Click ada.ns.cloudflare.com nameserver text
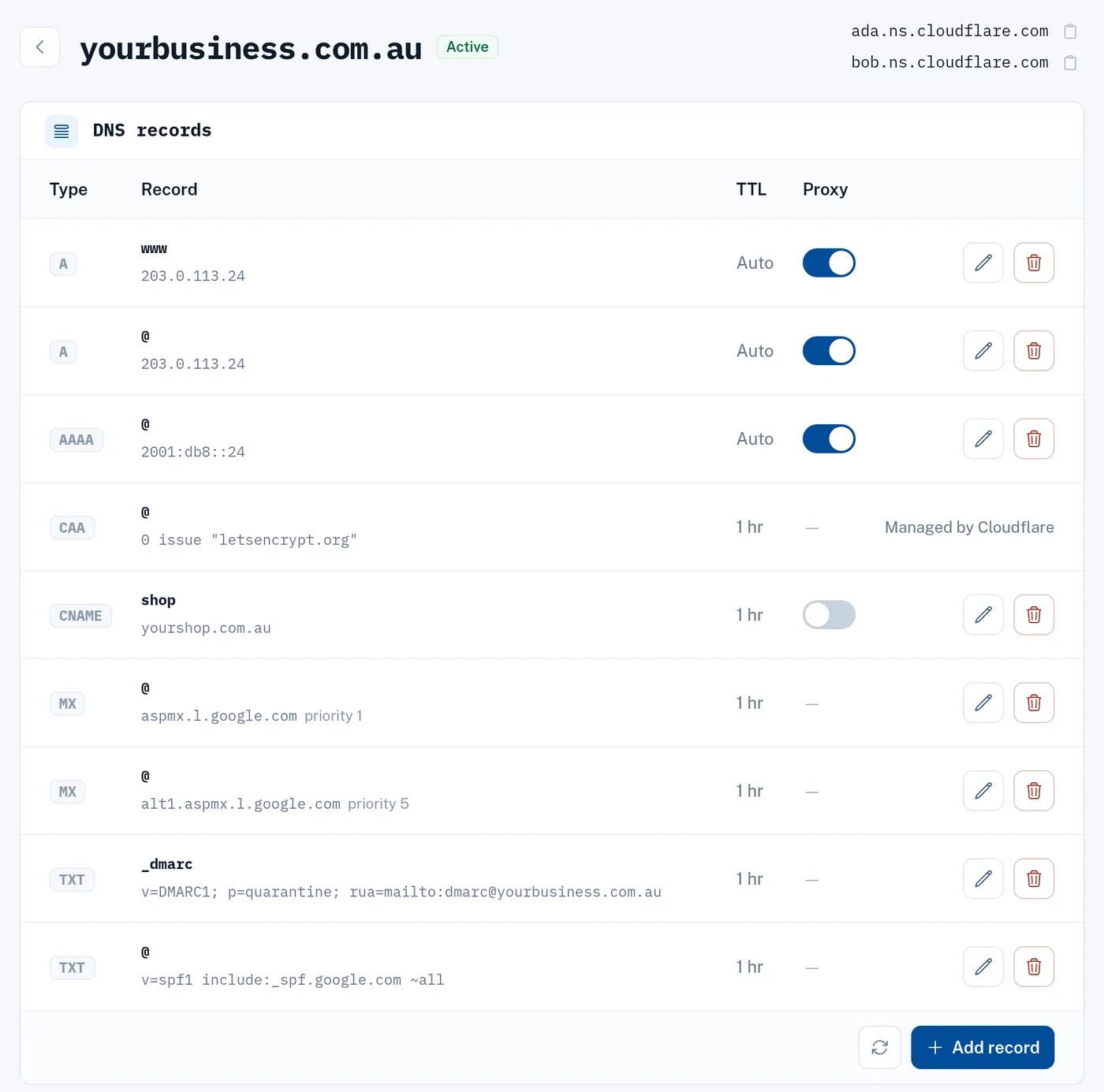The height and width of the screenshot is (1092, 1104). [x=950, y=32]
